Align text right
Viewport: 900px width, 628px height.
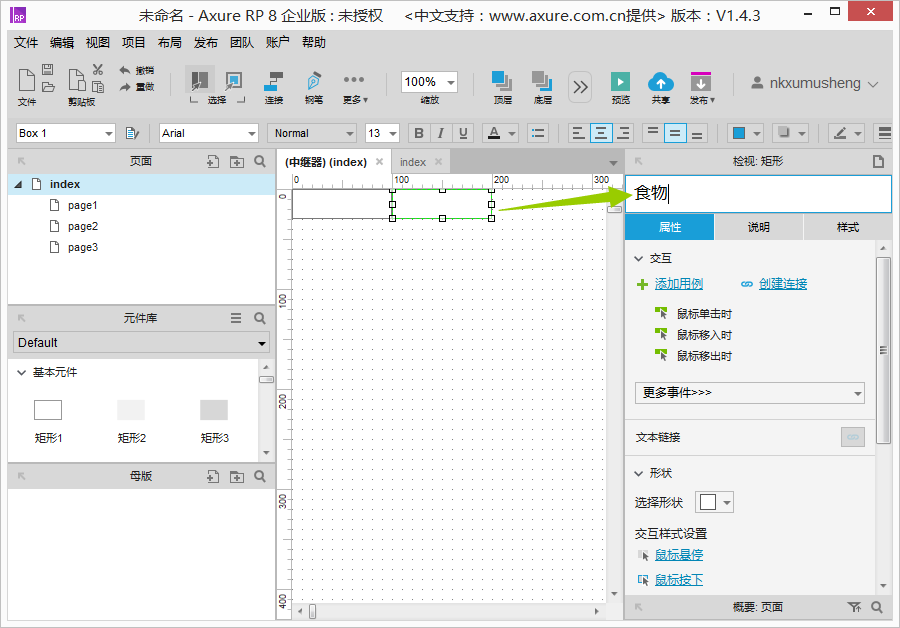point(623,133)
